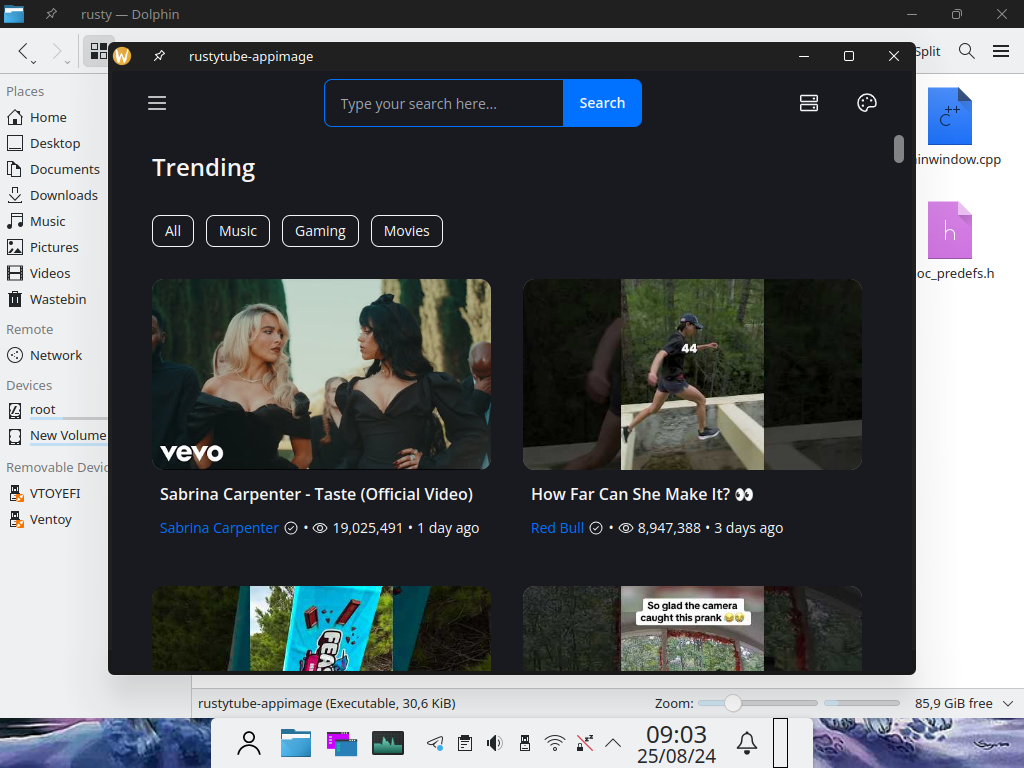This screenshot has height=768, width=1024.
Task: Select the mainwindow.cpp file icon
Action: [x=950, y=116]
